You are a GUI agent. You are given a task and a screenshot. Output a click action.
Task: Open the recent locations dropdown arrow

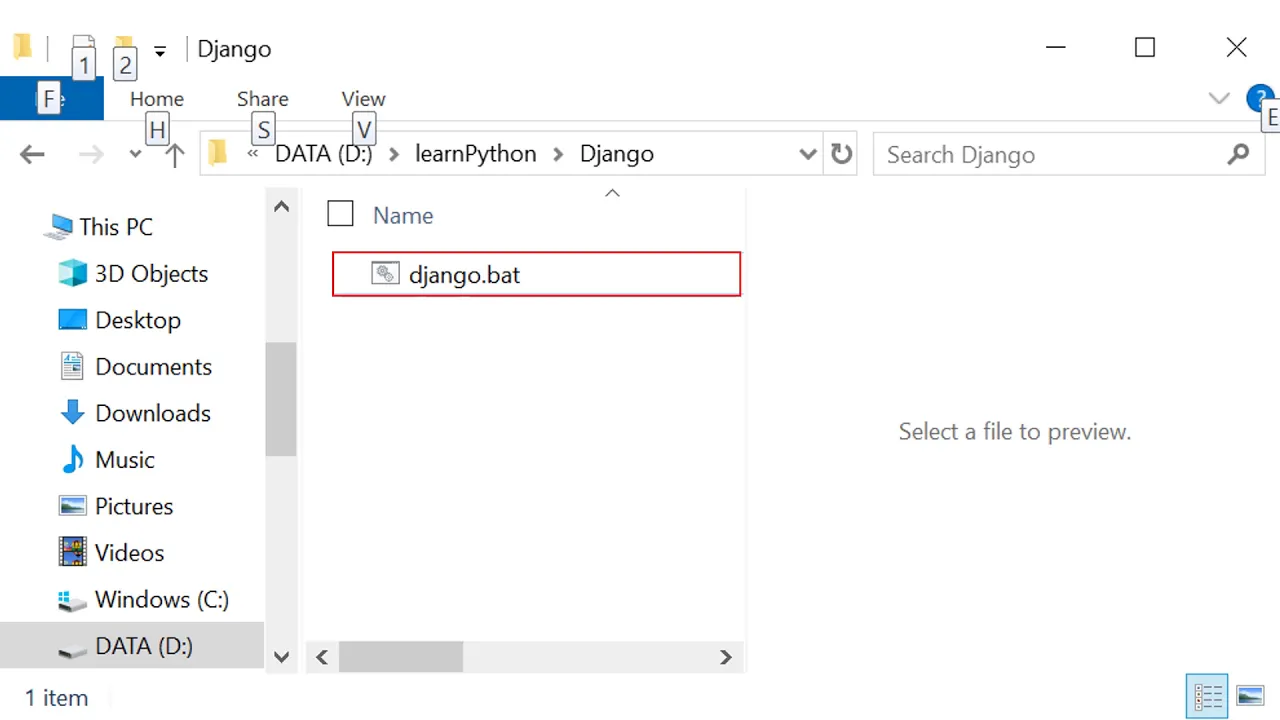coord(136,154)
